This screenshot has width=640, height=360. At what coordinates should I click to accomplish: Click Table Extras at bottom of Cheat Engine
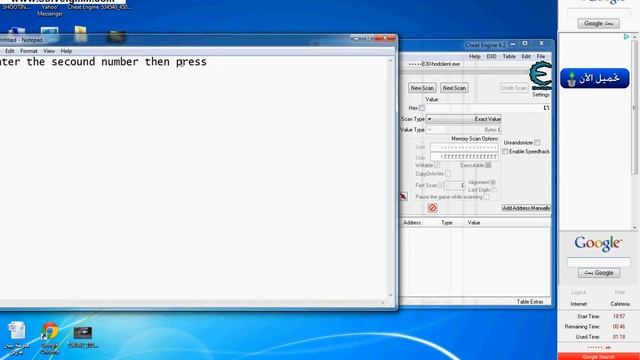[530, 302]
